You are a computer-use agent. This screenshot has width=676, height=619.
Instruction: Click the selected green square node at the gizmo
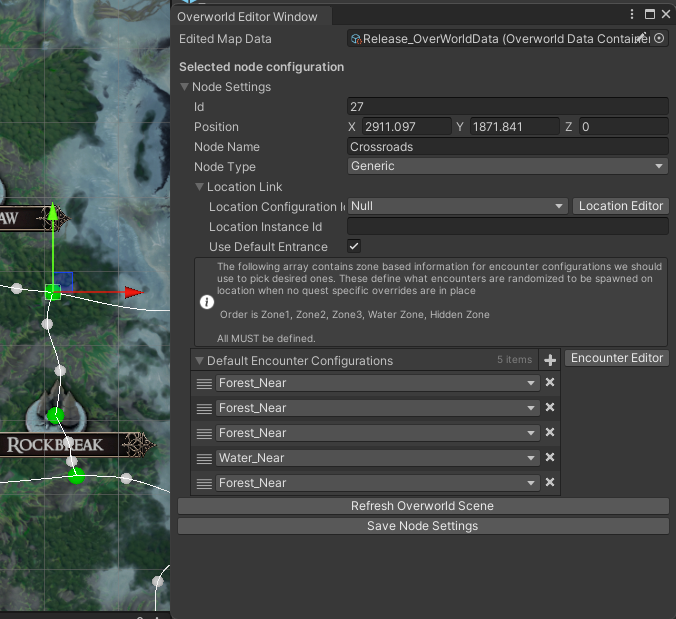53,292
